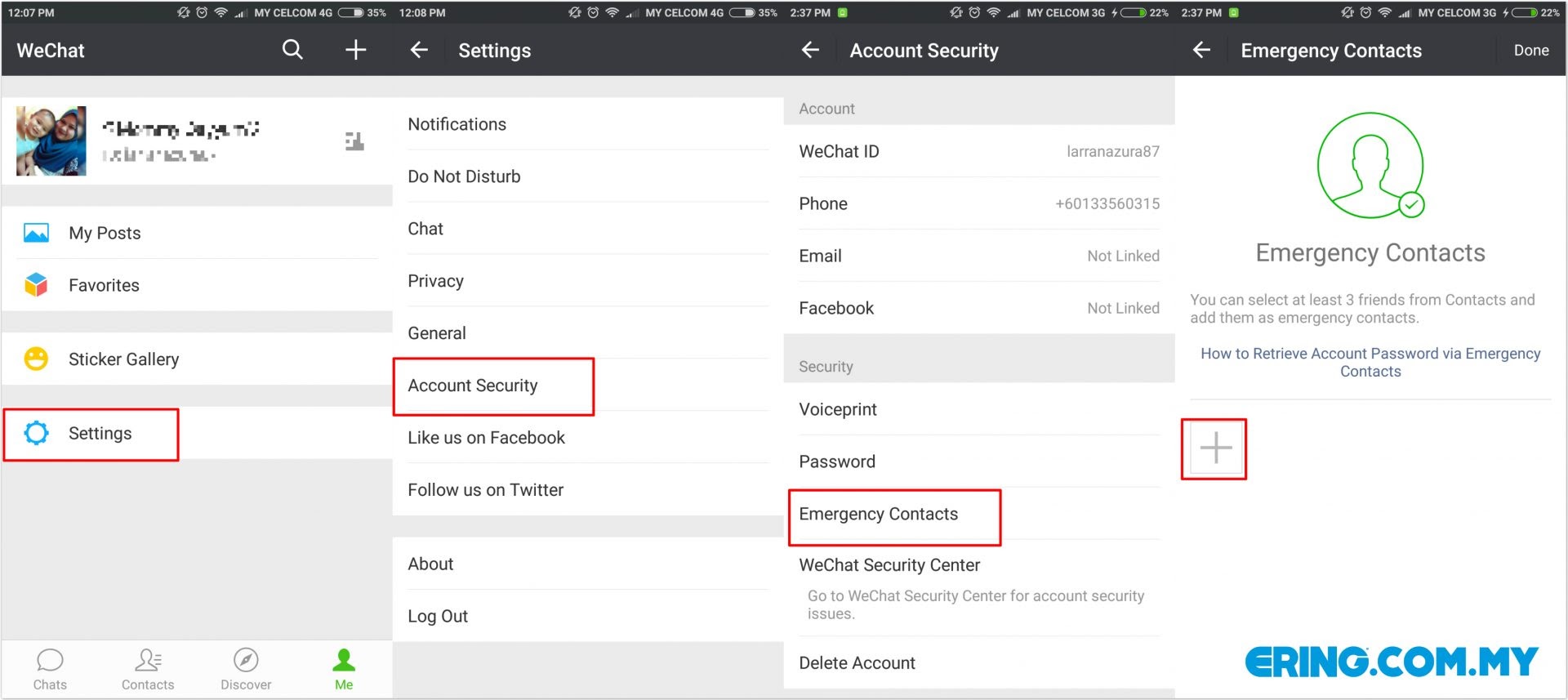Tap Log Out
Screen dimensions: 1568x700
(x=588, y=616)
